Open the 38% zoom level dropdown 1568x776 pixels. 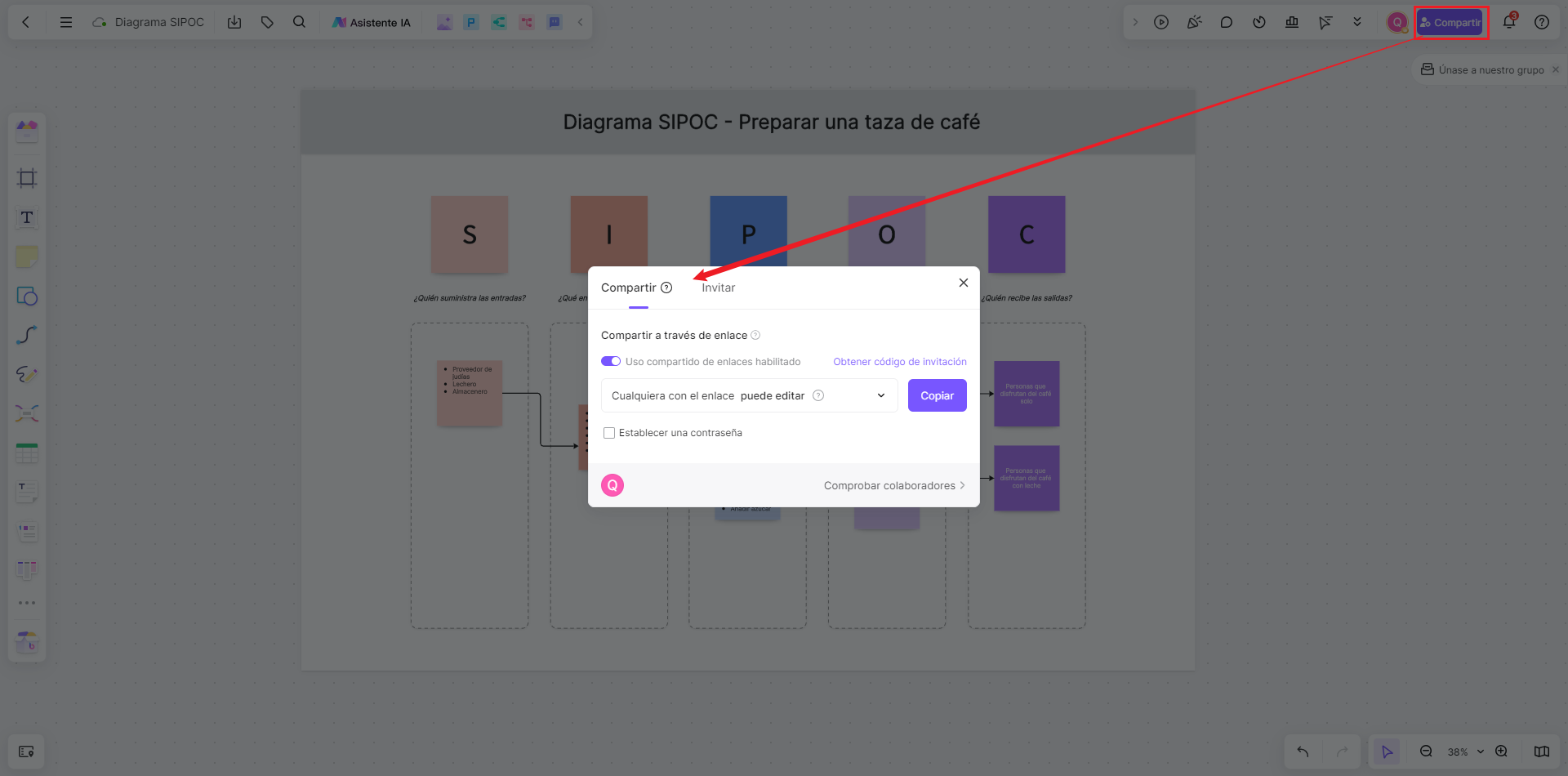[x=1466, y=751]
